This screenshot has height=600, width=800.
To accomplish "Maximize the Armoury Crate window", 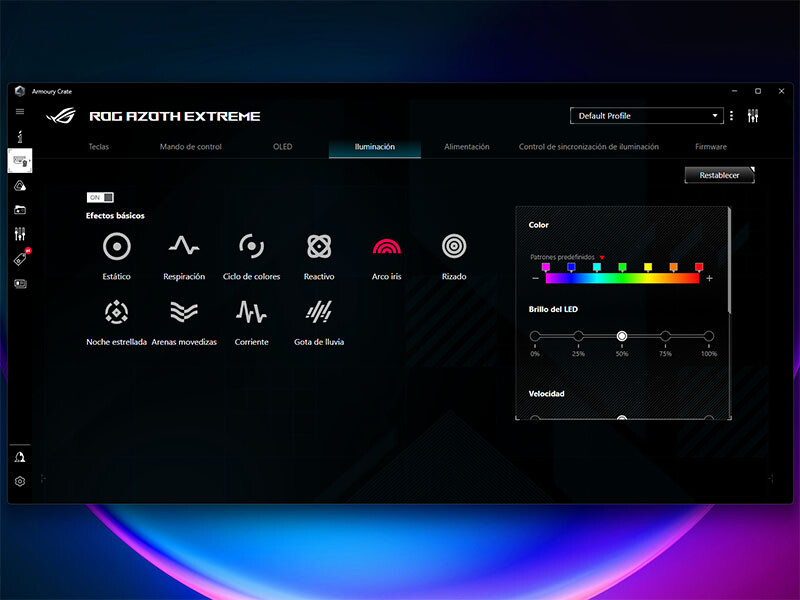I will point(758,91).
